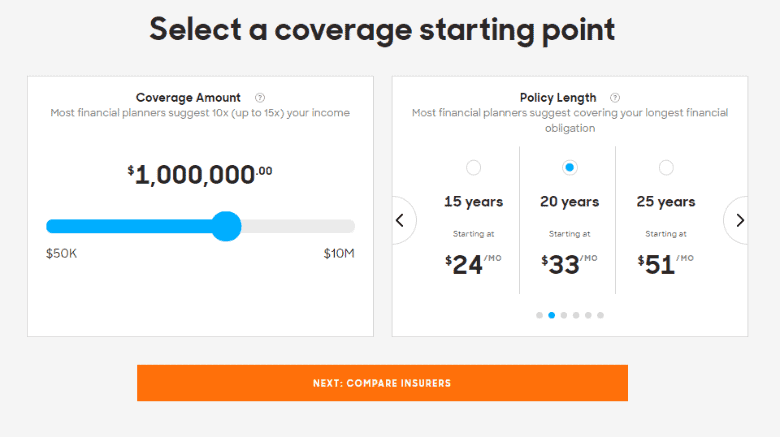The width and height of the screenshot is (781, 438).
Task: Click the 20 years option label
Action: point(570,202)
